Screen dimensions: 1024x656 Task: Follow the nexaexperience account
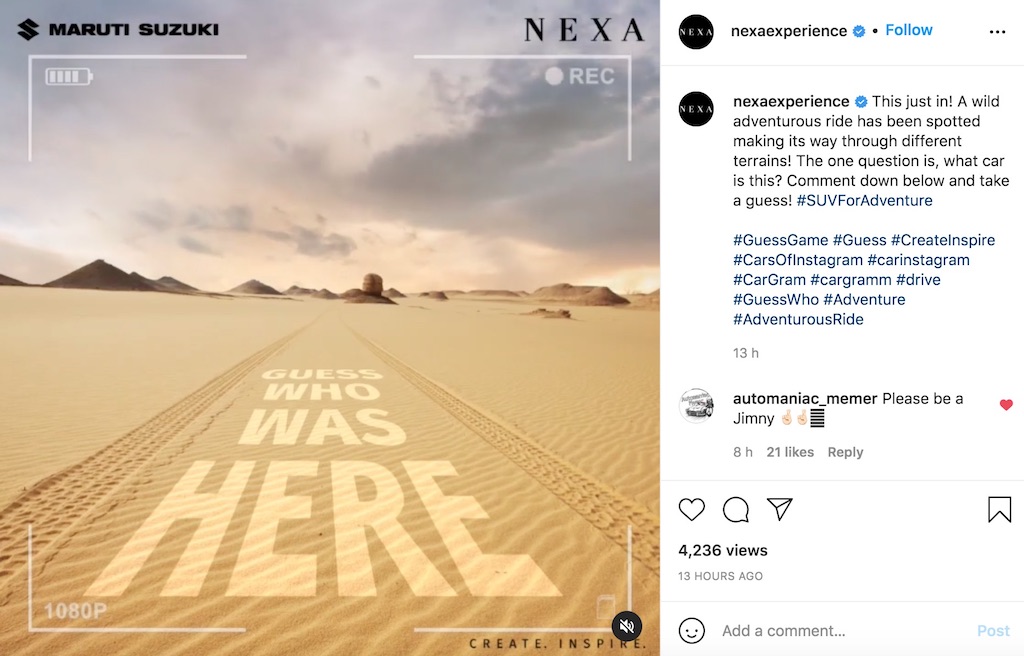(908, 30)
